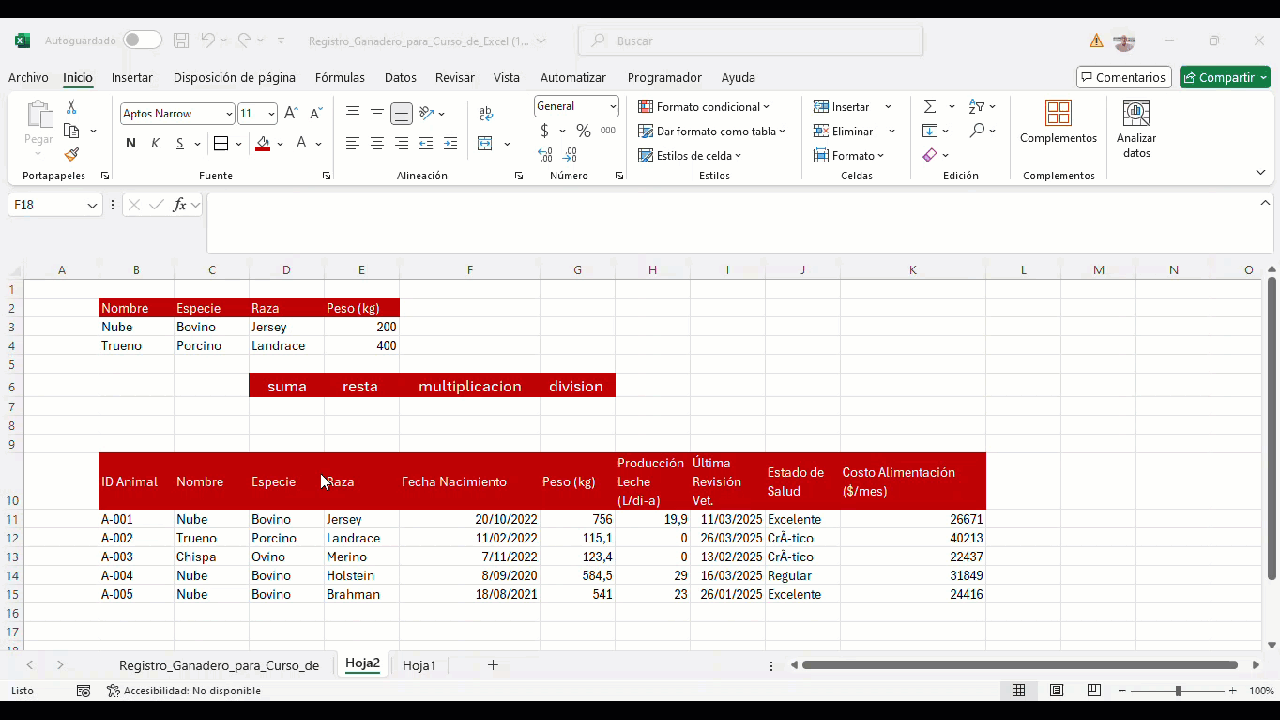Click the zoom slider handle in status bar
This screenshot has width=1280, height=720.
click(1178, 691)
